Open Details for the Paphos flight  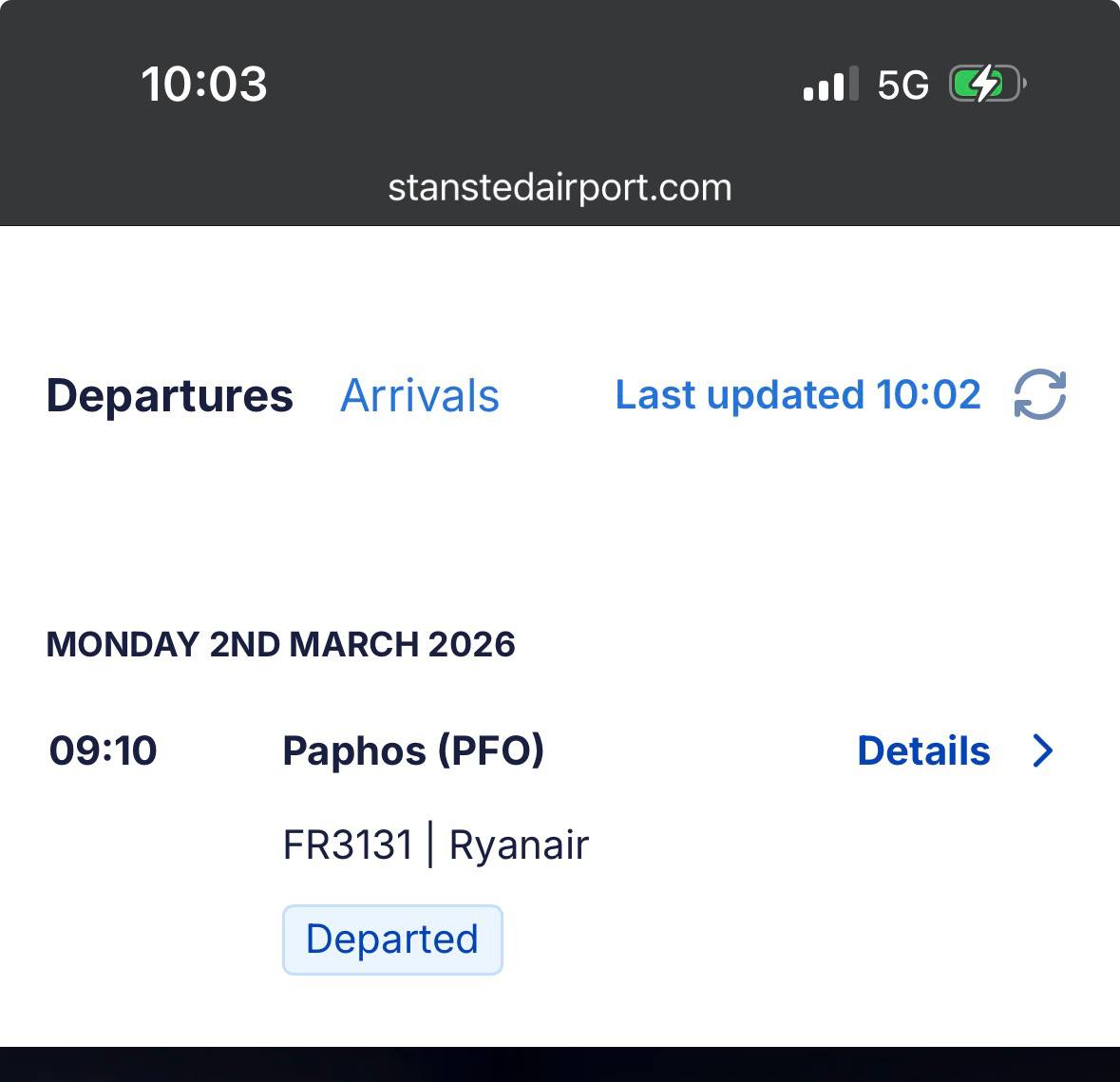(923, 750)
